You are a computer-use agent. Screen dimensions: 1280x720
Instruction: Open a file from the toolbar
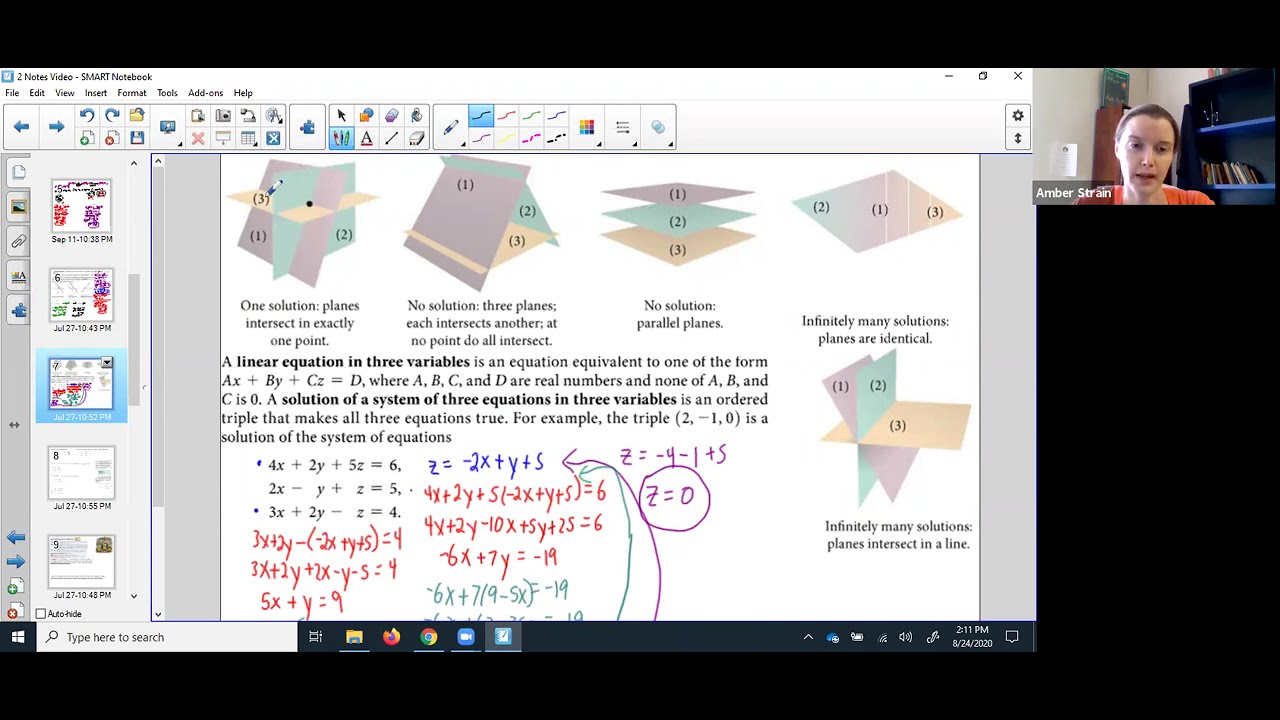(x=137, y=116)
